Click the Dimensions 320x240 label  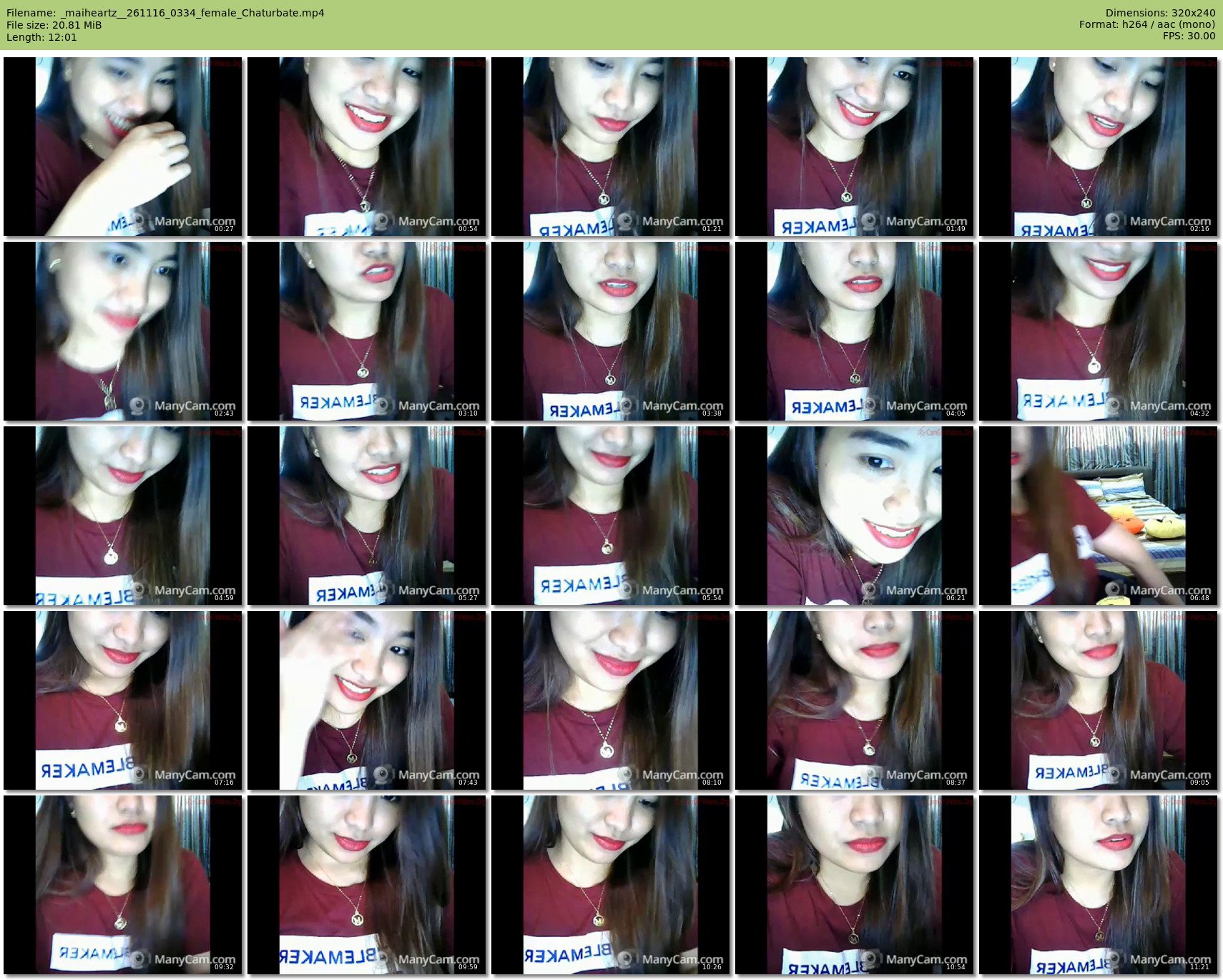pos(1160,13)
